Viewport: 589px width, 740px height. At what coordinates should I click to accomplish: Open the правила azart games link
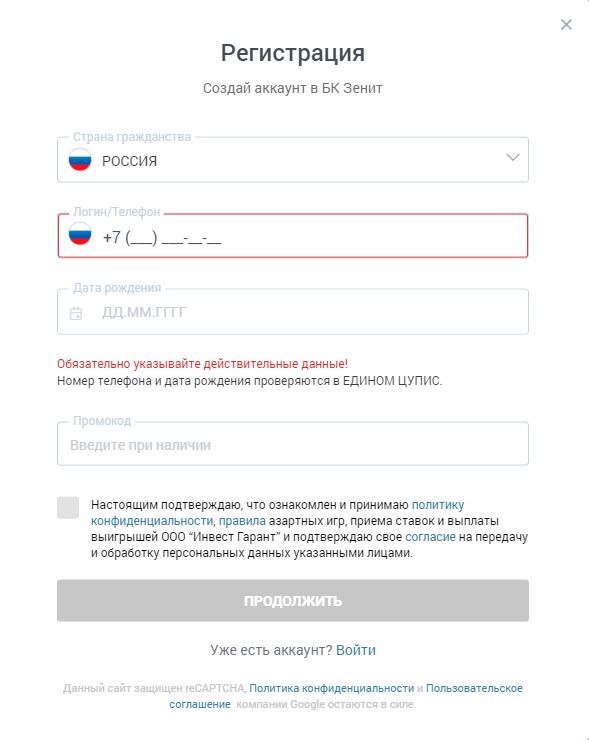(242, 521)
